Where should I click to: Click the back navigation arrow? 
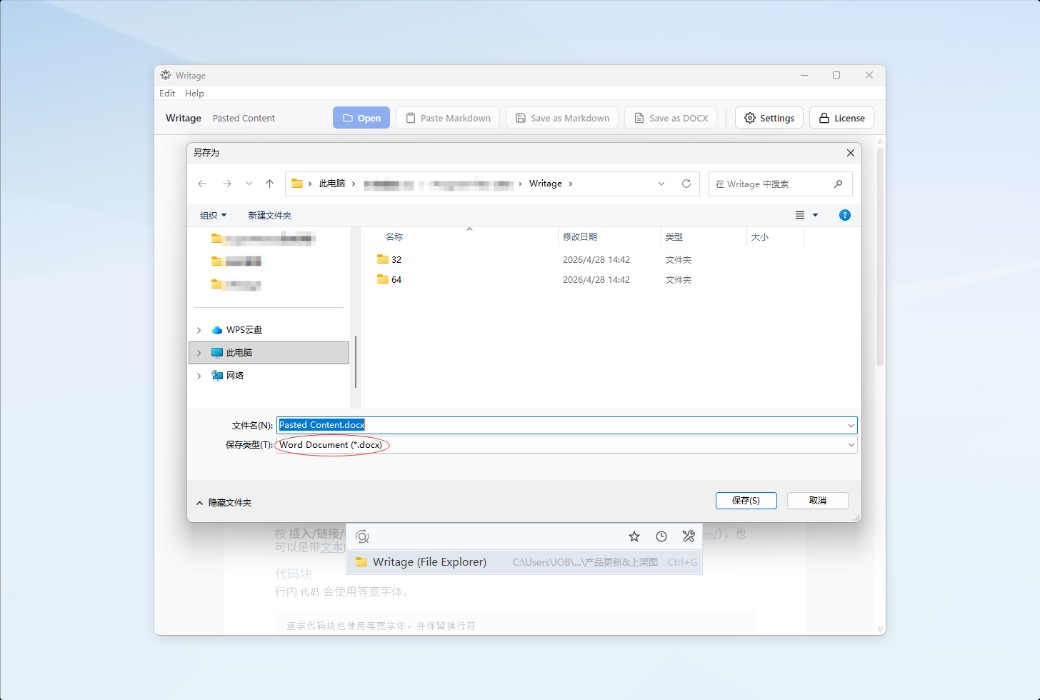coord(201,183)
